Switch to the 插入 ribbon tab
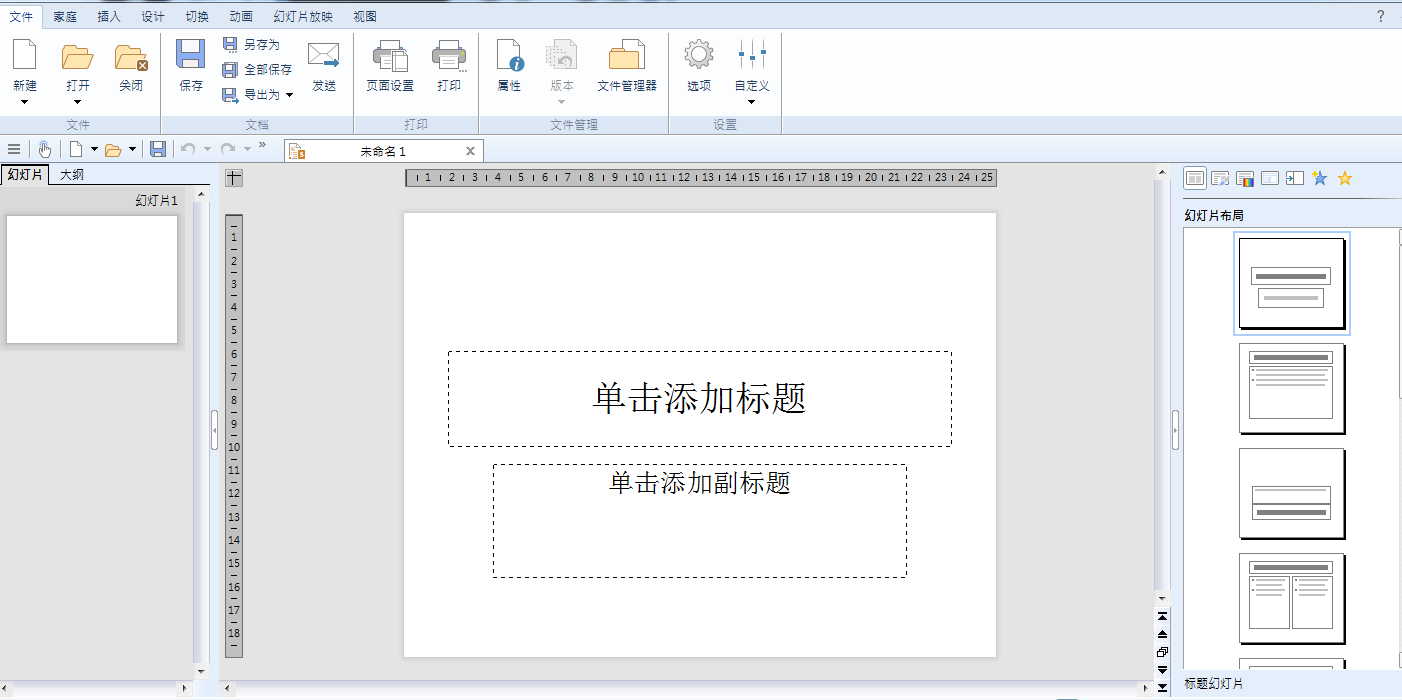The image size is (1402, 700). click(x=109, y=17)
